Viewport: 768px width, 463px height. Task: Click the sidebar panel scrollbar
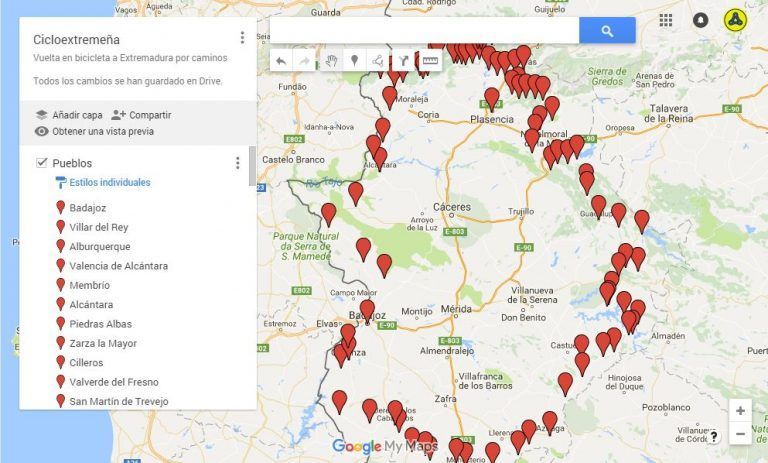[252, 166]
